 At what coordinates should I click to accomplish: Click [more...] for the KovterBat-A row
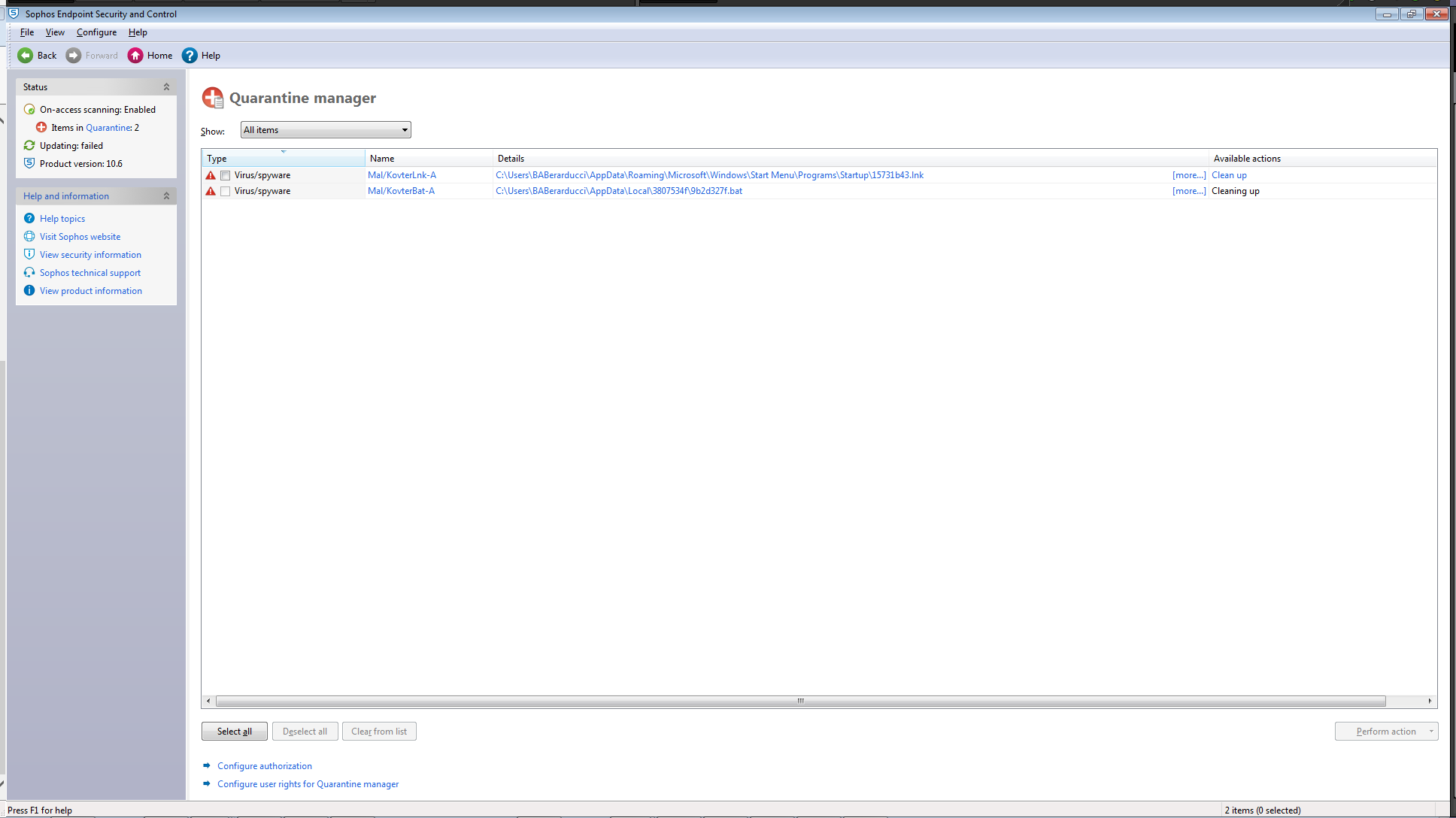coord(1189,191)
